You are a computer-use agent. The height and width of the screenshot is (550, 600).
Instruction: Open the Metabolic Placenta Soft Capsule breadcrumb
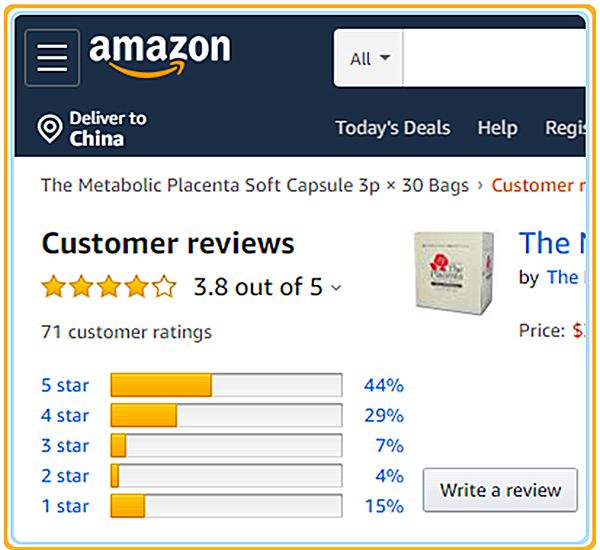254,185
